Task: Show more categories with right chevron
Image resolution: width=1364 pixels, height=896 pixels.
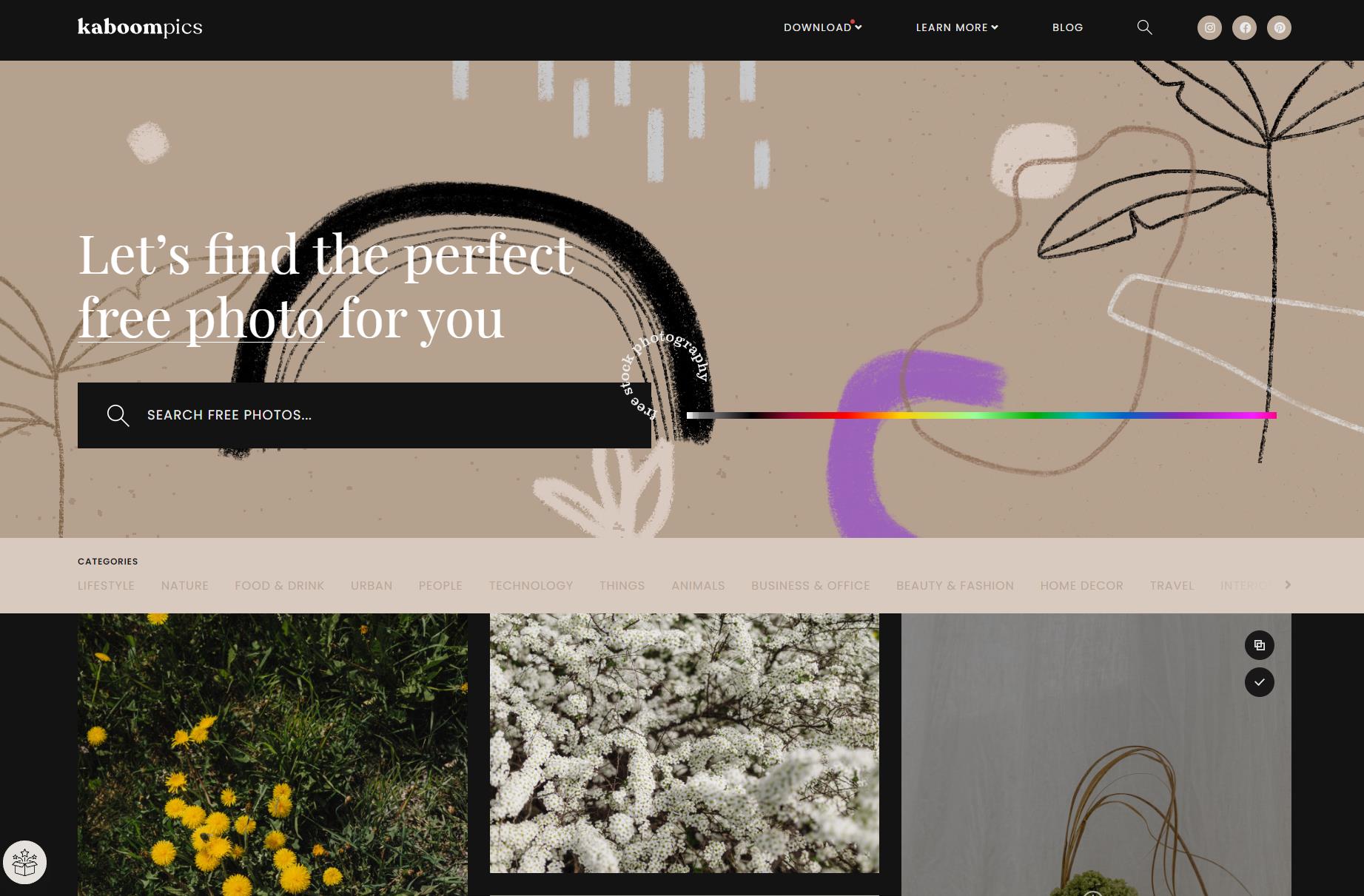Action: pyautogui.click(x=1288, y=585)
